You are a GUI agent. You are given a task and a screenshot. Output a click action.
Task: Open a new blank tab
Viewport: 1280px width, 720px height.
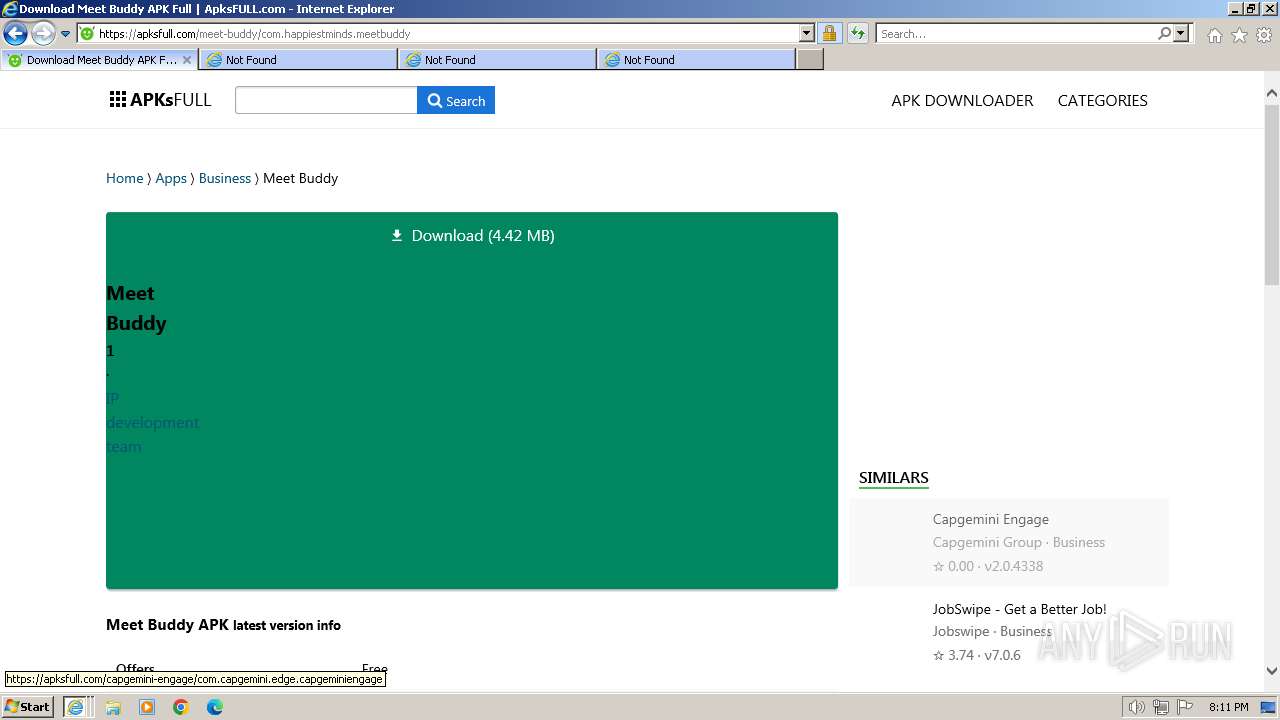pos(810,60)
